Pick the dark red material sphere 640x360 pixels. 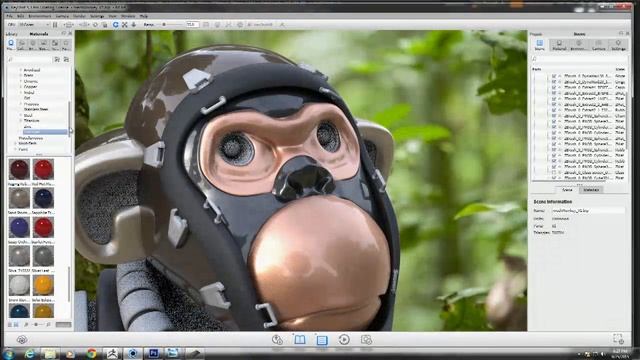tap(19, 169)
